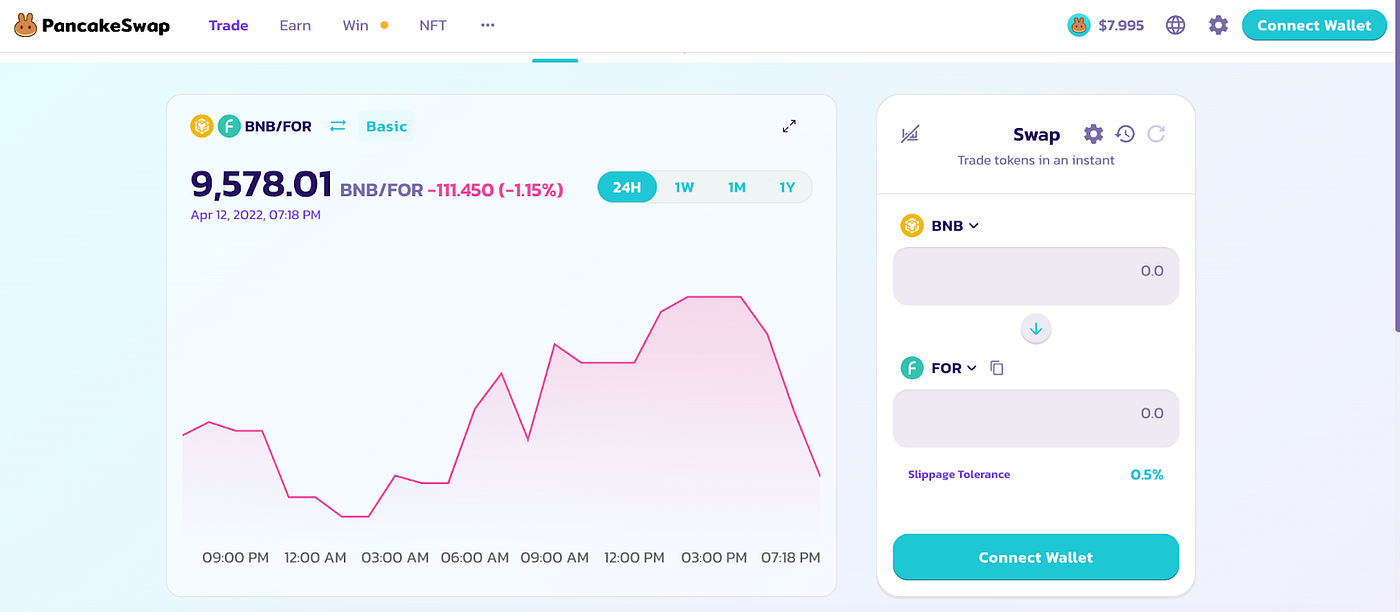
Task: Swap the BNB/FOR pair direction arrows
Action: pos(338,126)
